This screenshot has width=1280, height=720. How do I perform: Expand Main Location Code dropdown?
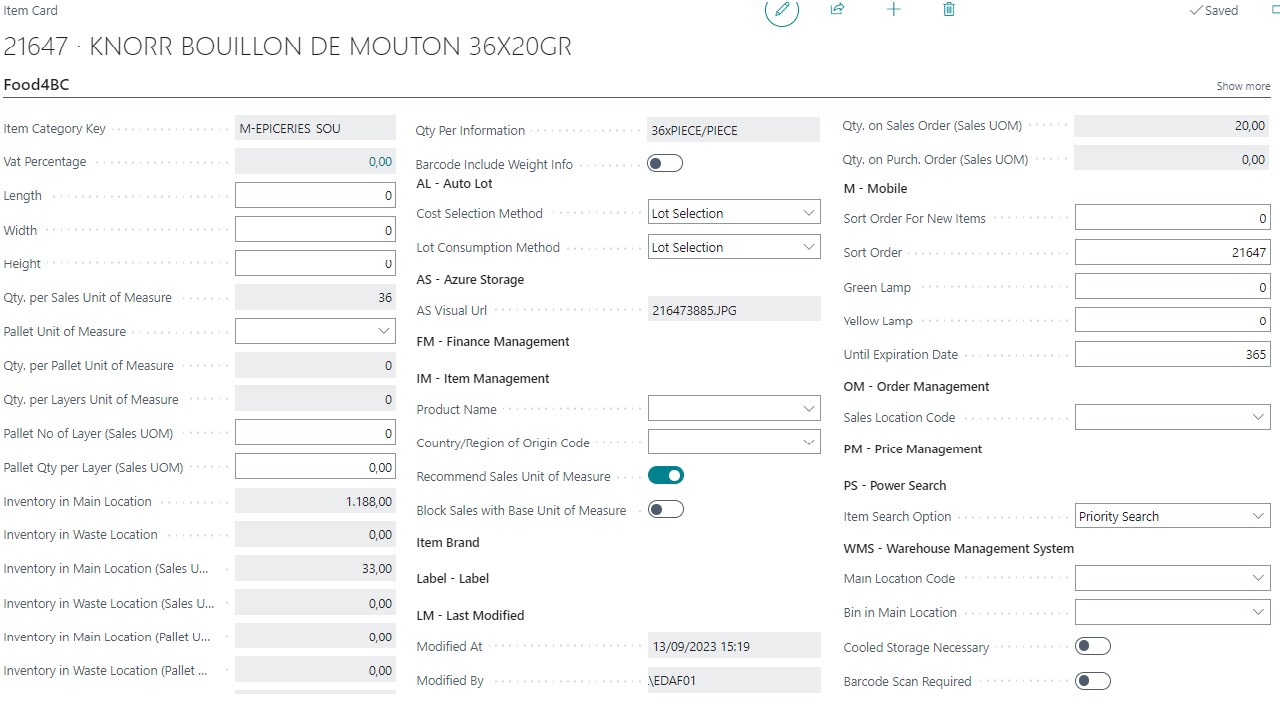pos(1259,578)
